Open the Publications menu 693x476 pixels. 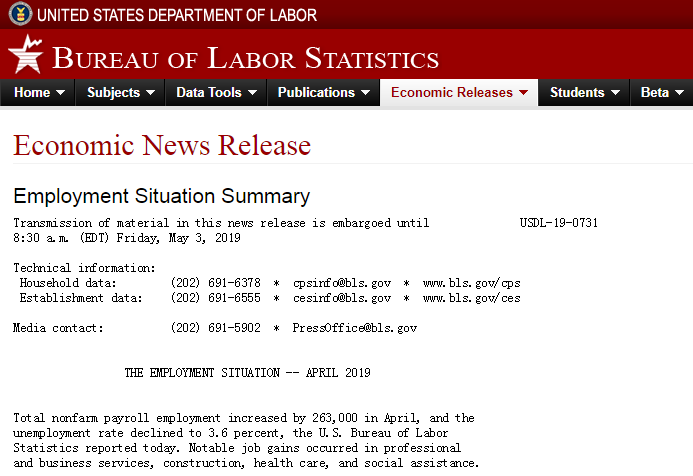pos(324,92)
